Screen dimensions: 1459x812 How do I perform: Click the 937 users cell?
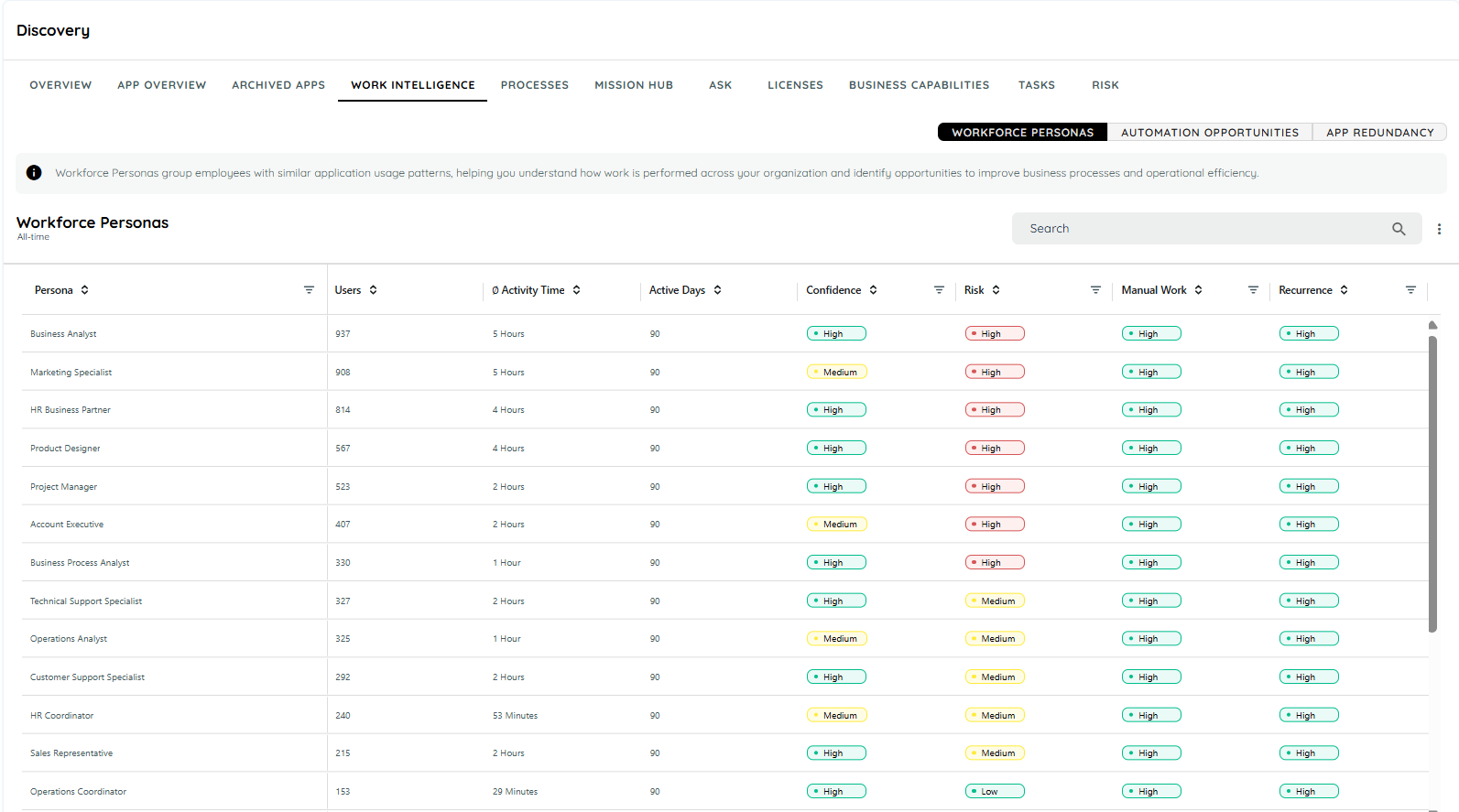pyautogui.click(x=343, y=334)
